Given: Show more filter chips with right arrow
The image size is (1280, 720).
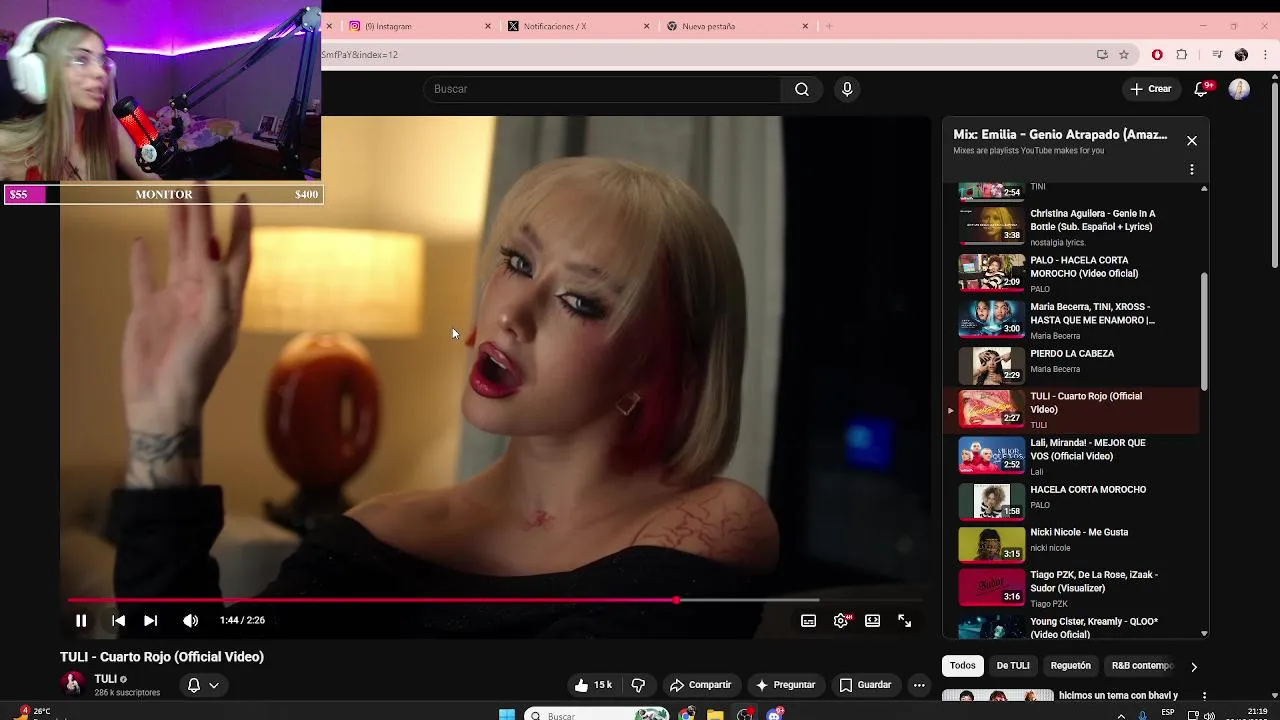Looking at the screenshot, I should pos(1193,666).
